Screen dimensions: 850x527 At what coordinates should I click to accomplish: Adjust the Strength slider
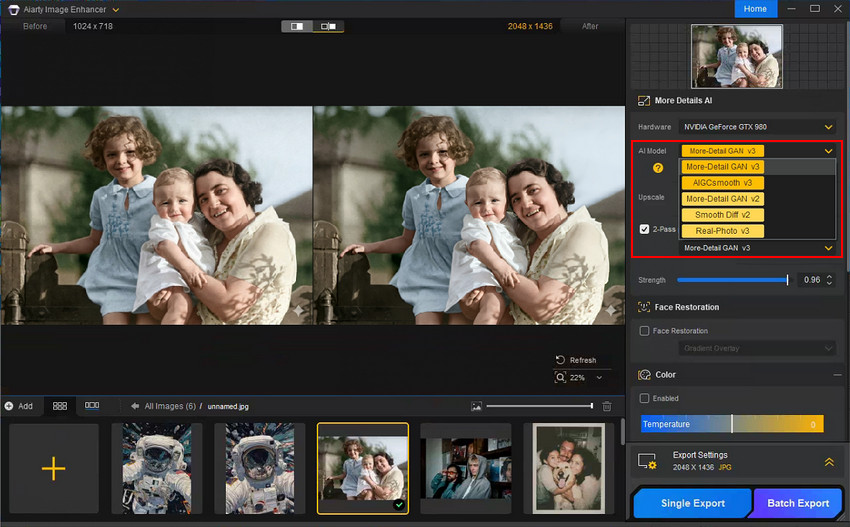coord(732,280)
